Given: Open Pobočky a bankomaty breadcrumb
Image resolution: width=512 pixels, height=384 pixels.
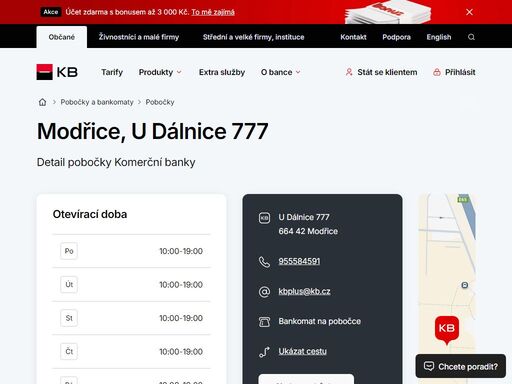Looking at the screenshot, I should [x=97, y=102].
